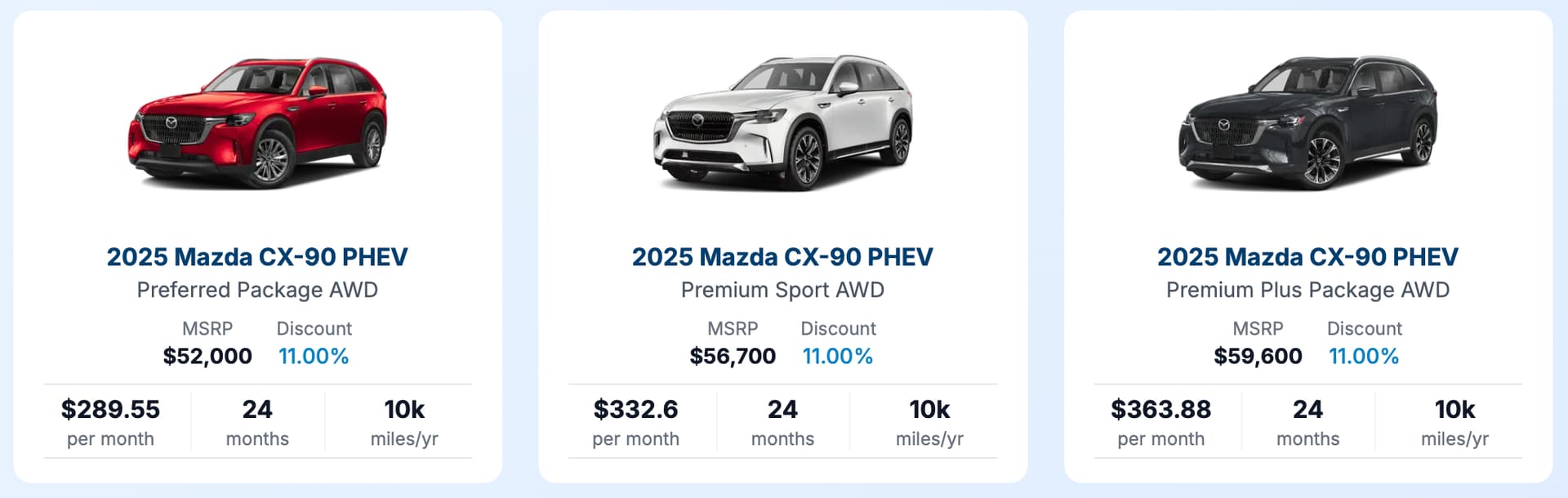Viewport: 1568px width, 498px height.
Task: Click the $56,700 MSRP value
Action: pyautogui.click(x=733, y=356)
